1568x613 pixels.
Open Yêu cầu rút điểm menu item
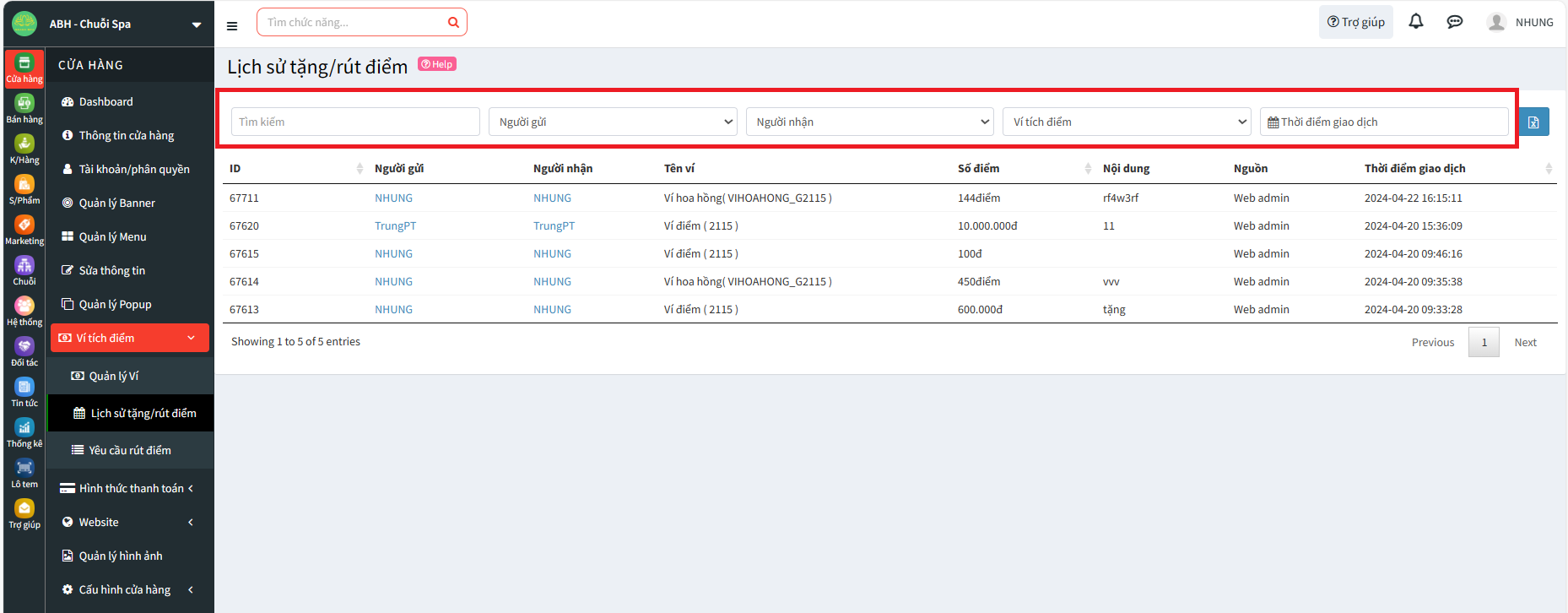tap(130, 450)
